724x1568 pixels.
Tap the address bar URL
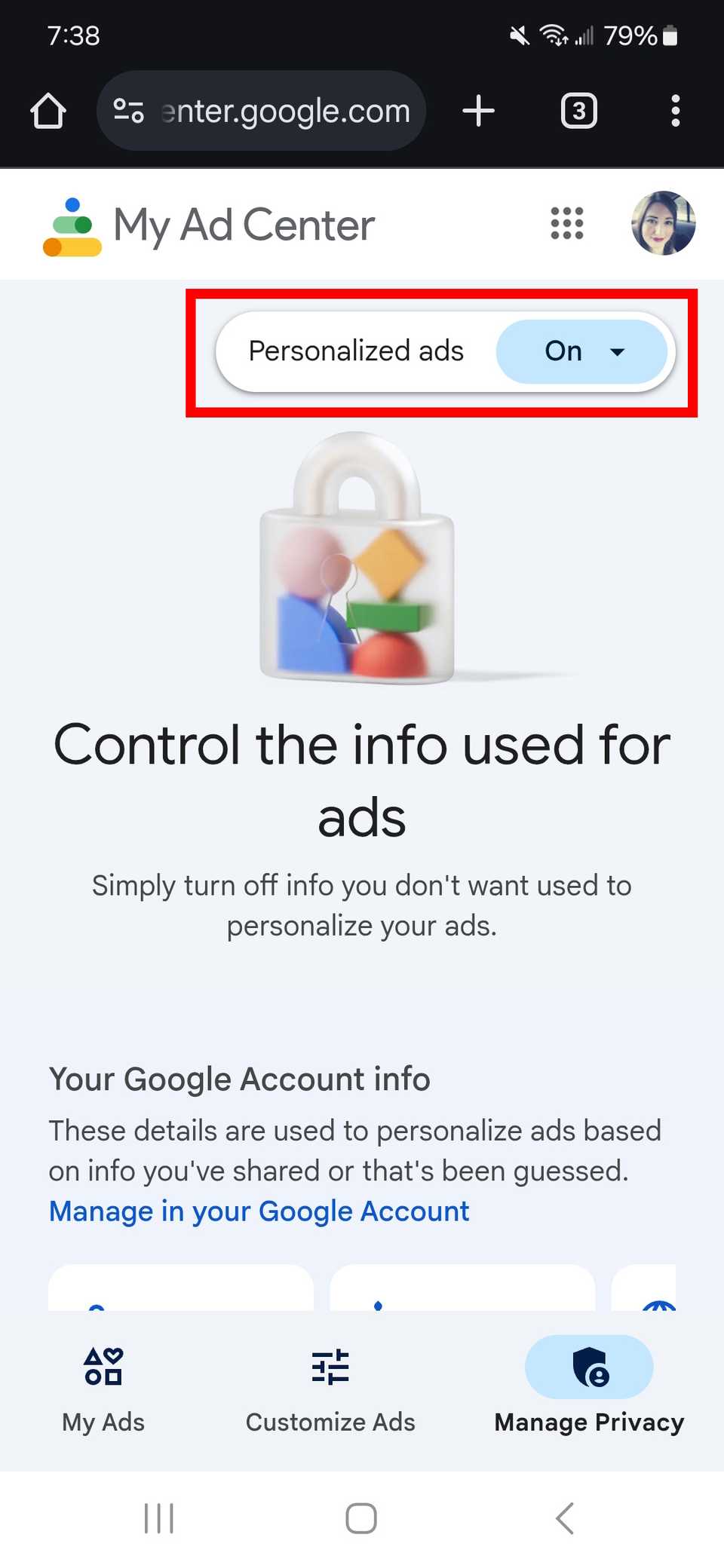coord(285,111)
